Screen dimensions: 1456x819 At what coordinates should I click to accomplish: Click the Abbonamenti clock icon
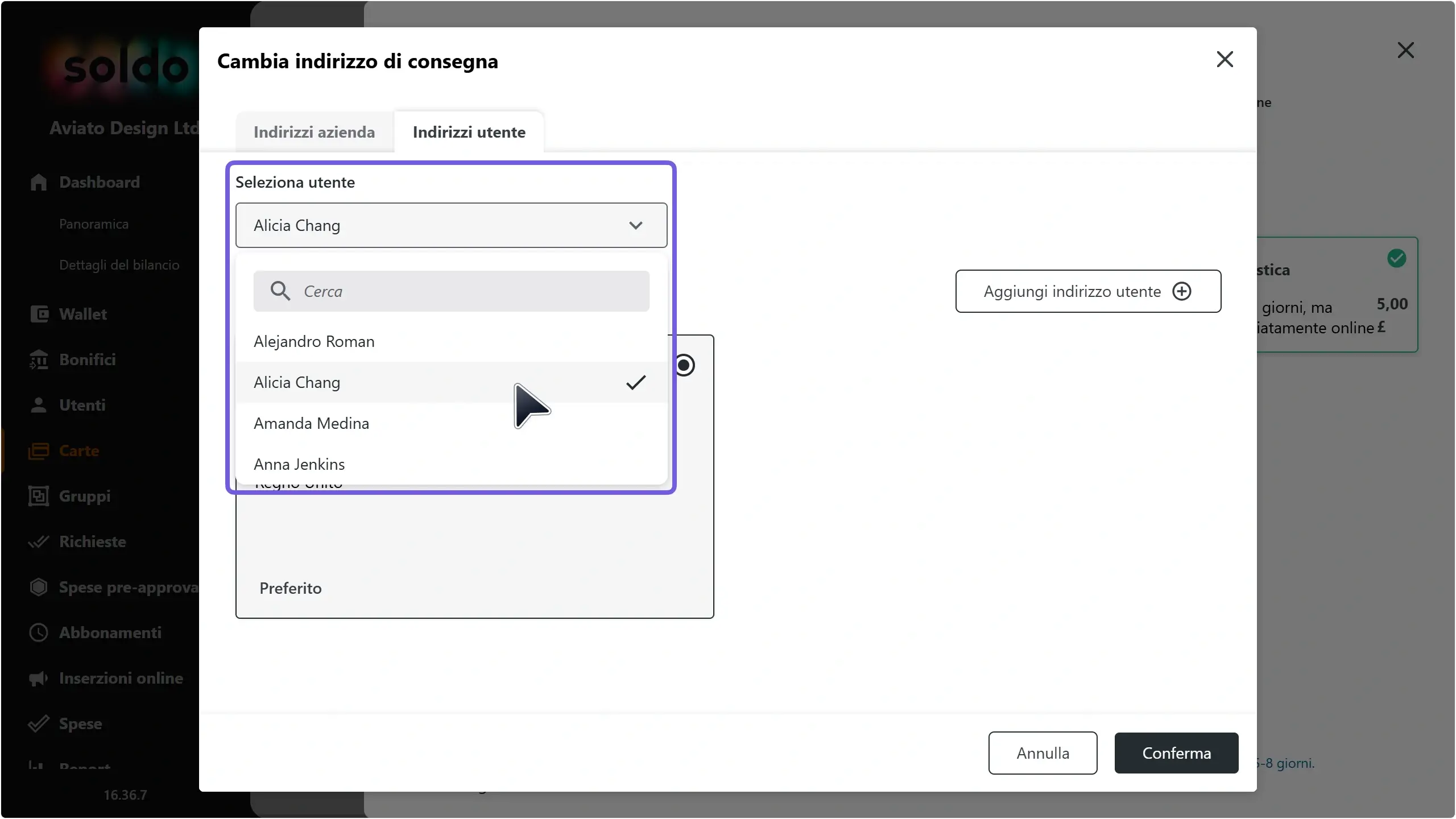39,632
